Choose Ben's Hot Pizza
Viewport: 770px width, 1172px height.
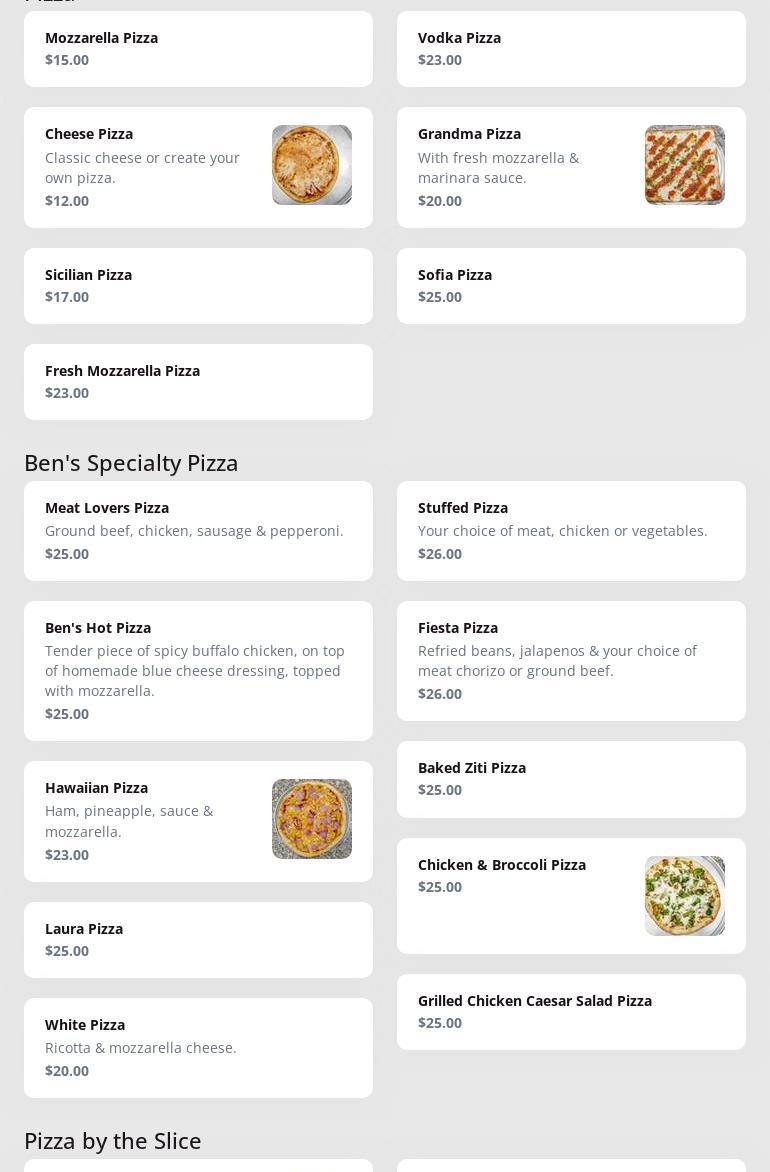[198, 671]
